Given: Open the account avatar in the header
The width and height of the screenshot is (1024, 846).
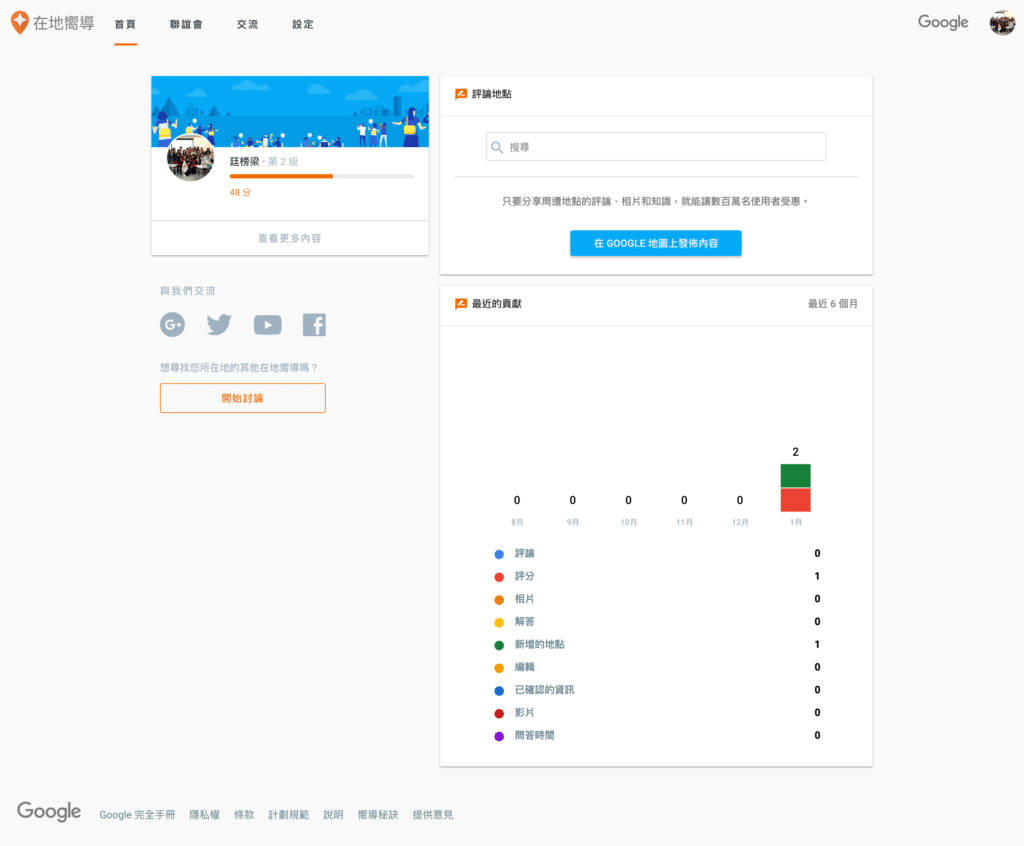Looking at the screenshot, I should 1002,23.
